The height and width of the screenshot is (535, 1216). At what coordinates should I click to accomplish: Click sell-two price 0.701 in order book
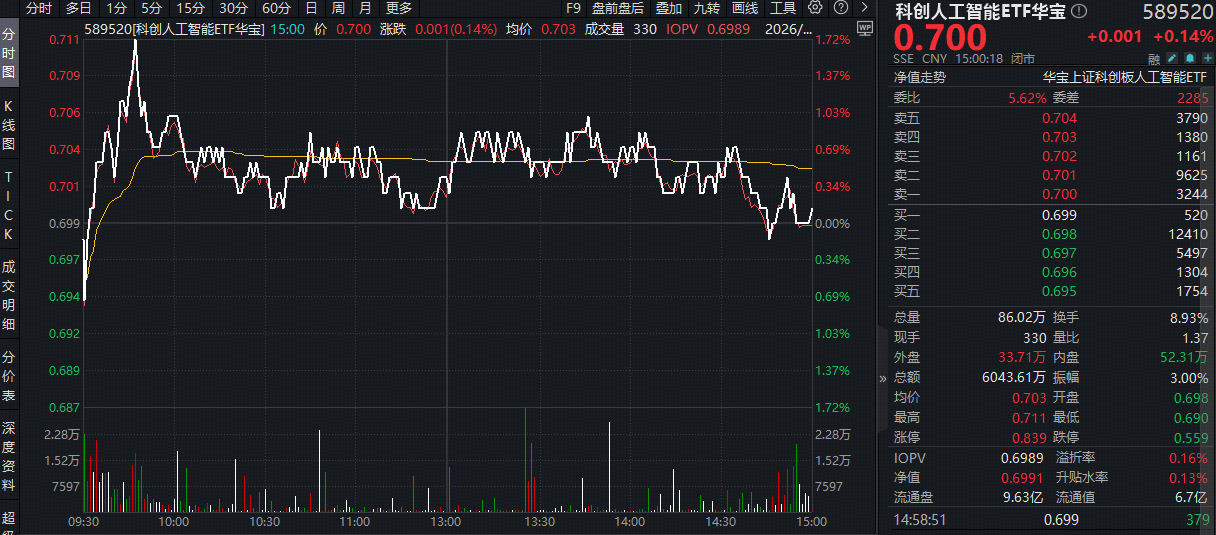(1059, 175)
